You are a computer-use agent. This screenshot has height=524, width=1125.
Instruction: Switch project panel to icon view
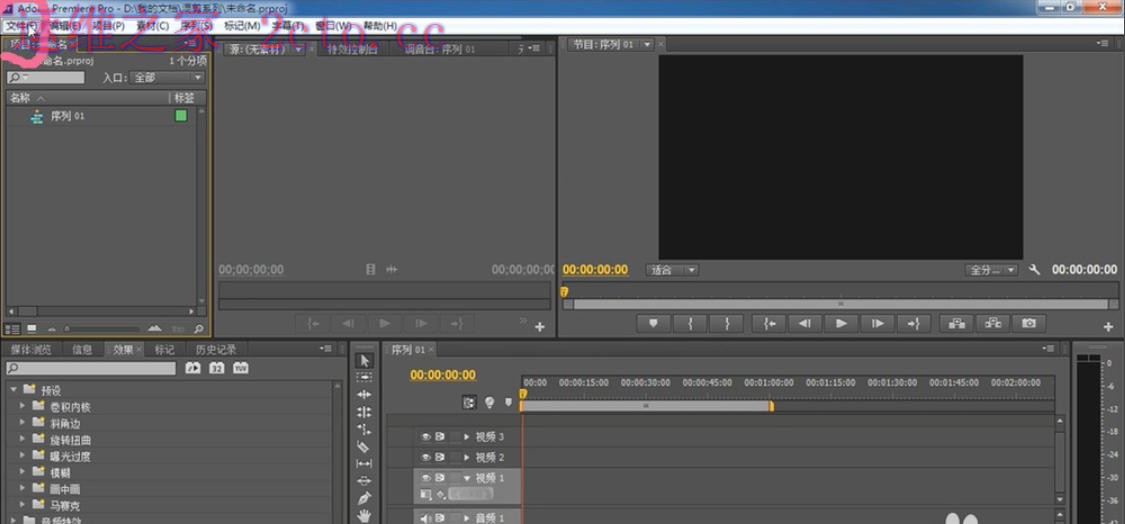pos(32,329)
